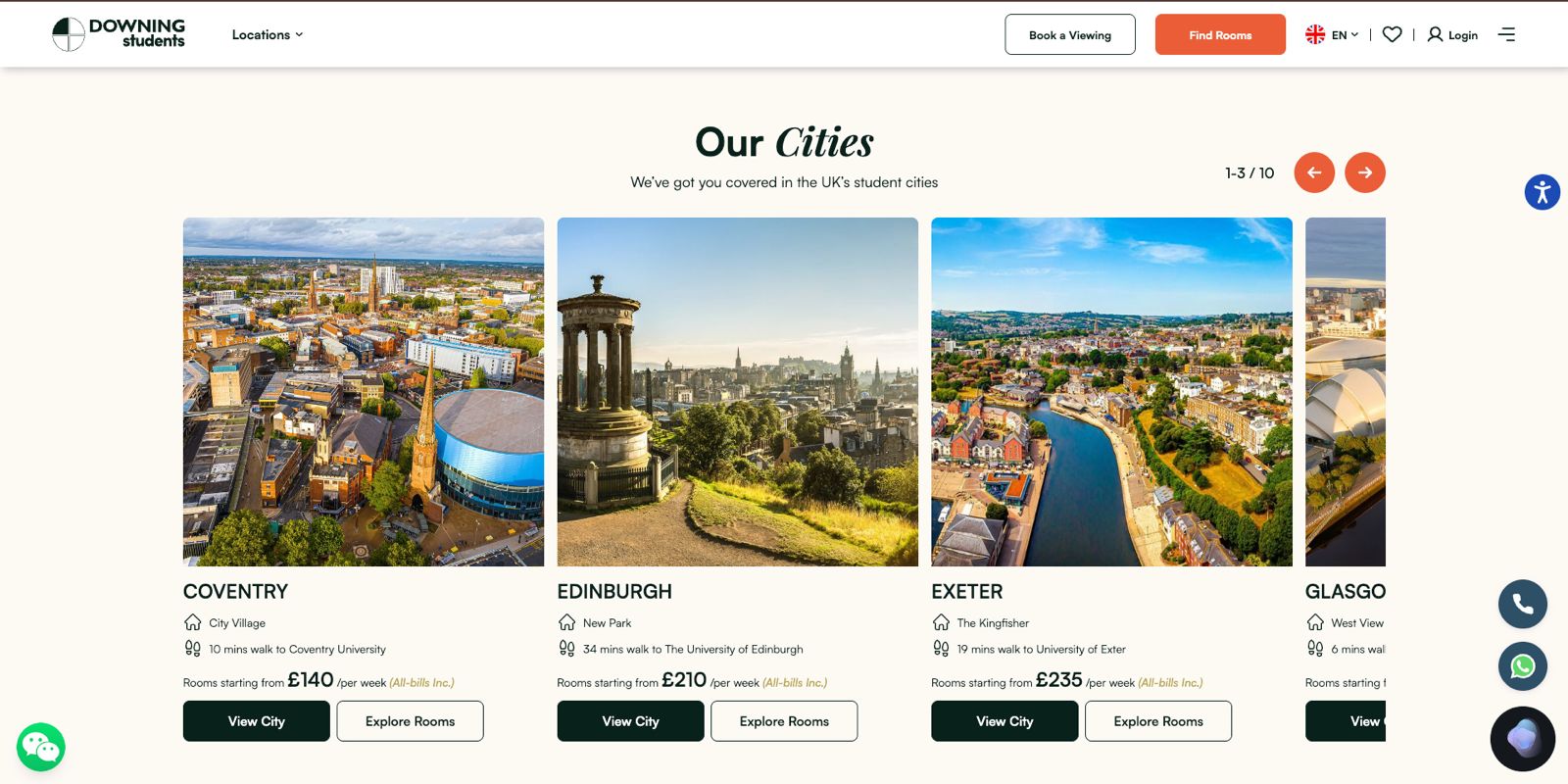
Task: Open the EN language selector
Action: 1332,34
